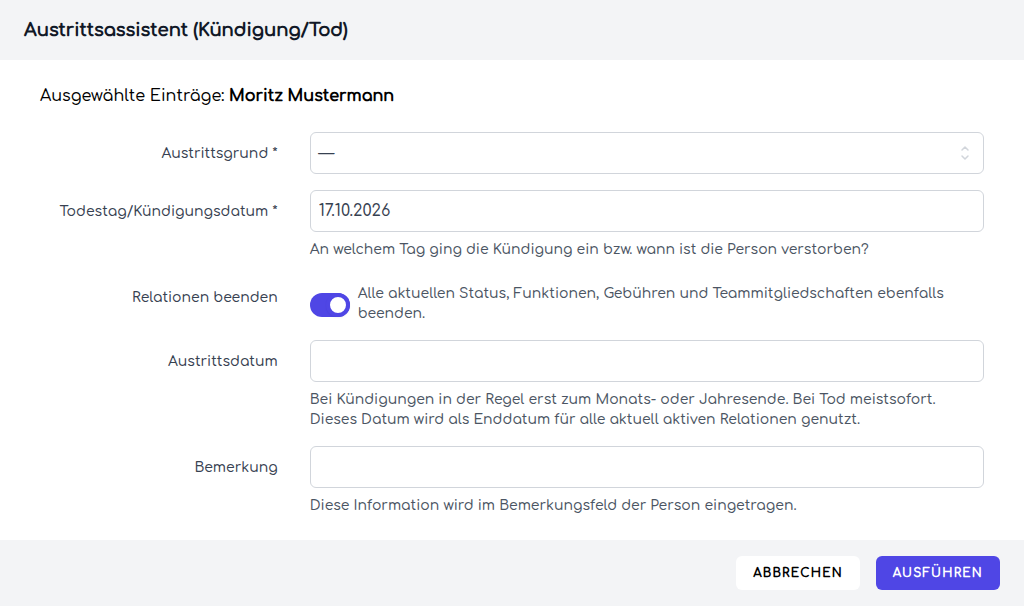Click the Austrittsassistent (Kündigung/Tod) title
1024x606 pixels.
[x=186, y=30]
